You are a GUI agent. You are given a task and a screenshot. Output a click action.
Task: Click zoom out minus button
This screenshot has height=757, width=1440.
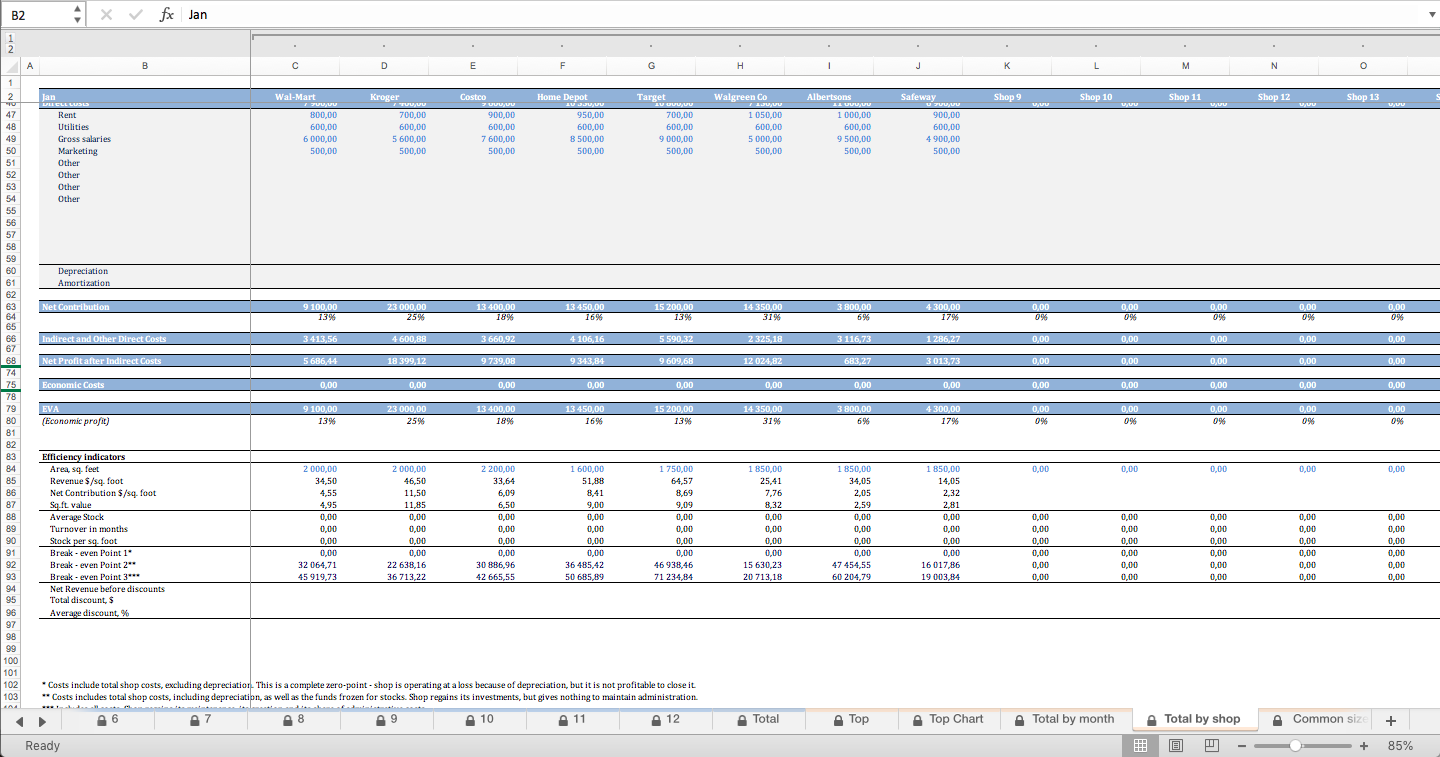1241,746
